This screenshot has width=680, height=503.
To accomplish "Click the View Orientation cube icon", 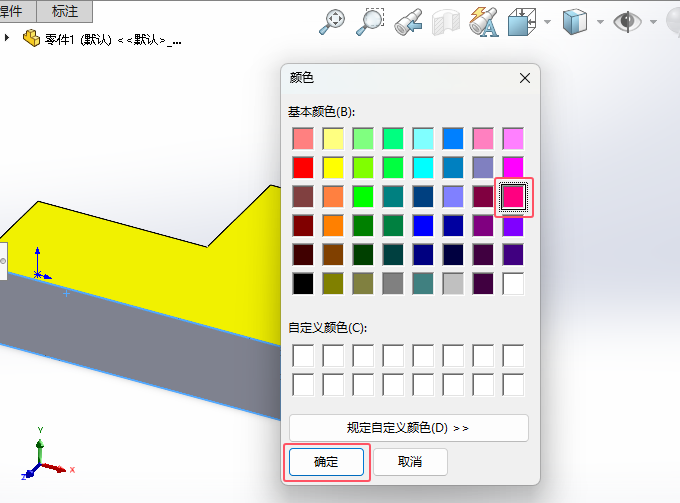I will (522, 22).
